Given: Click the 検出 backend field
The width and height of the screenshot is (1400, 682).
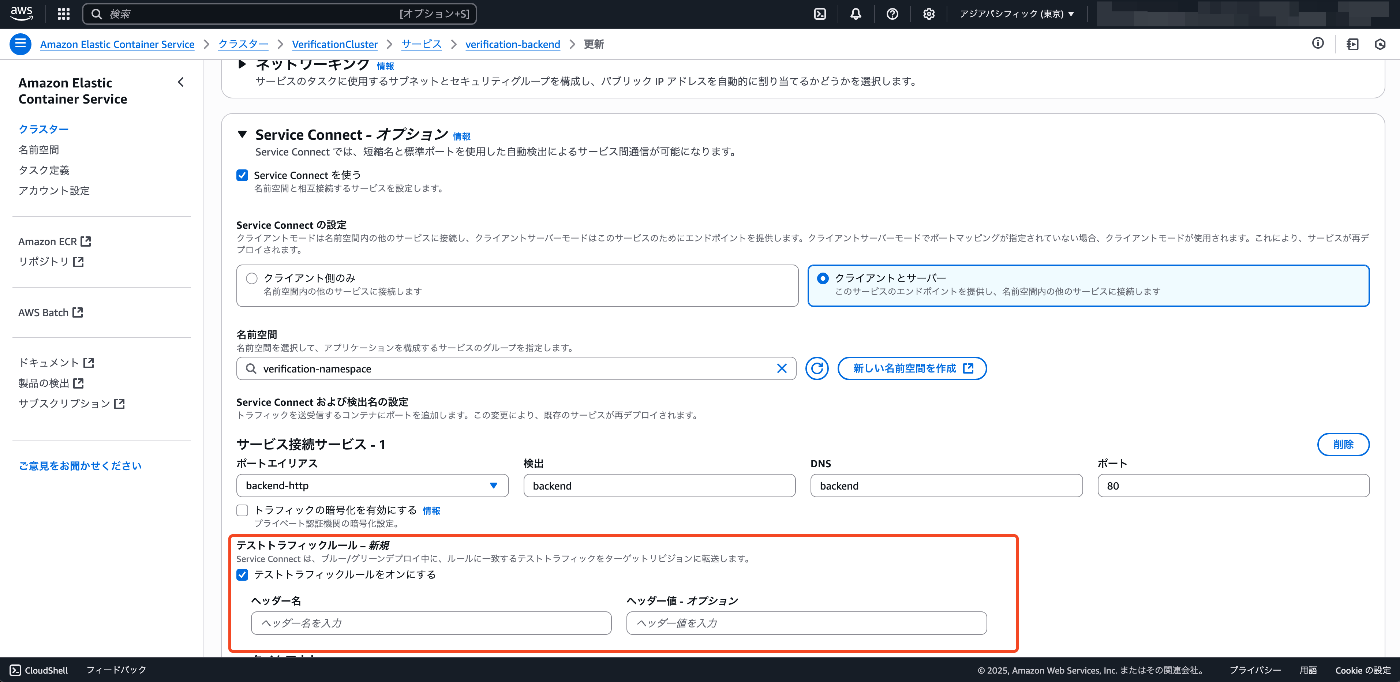Looking at the screenshot, I should [x=659, y=486].
